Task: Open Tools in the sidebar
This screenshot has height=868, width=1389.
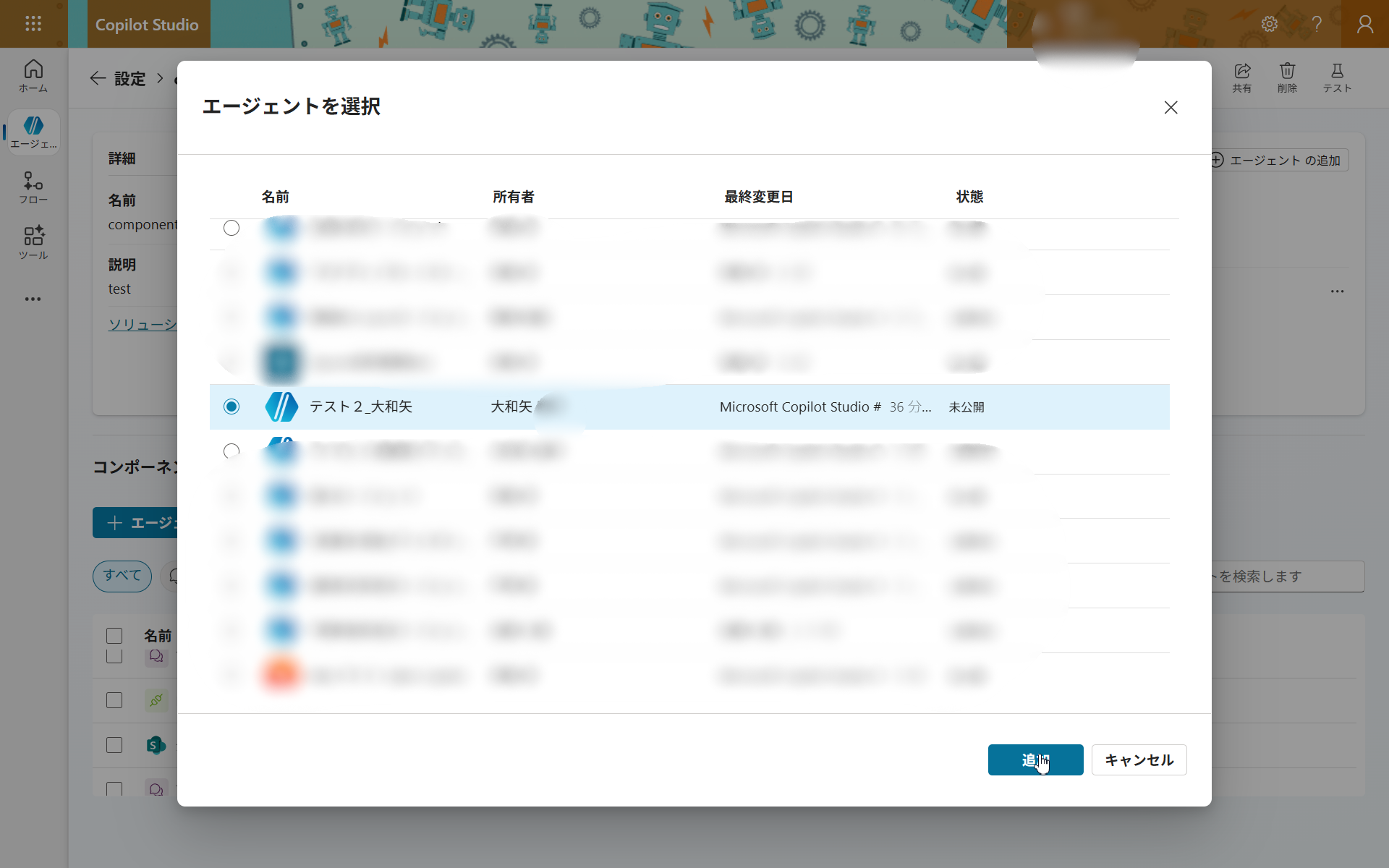Action: 33,243
